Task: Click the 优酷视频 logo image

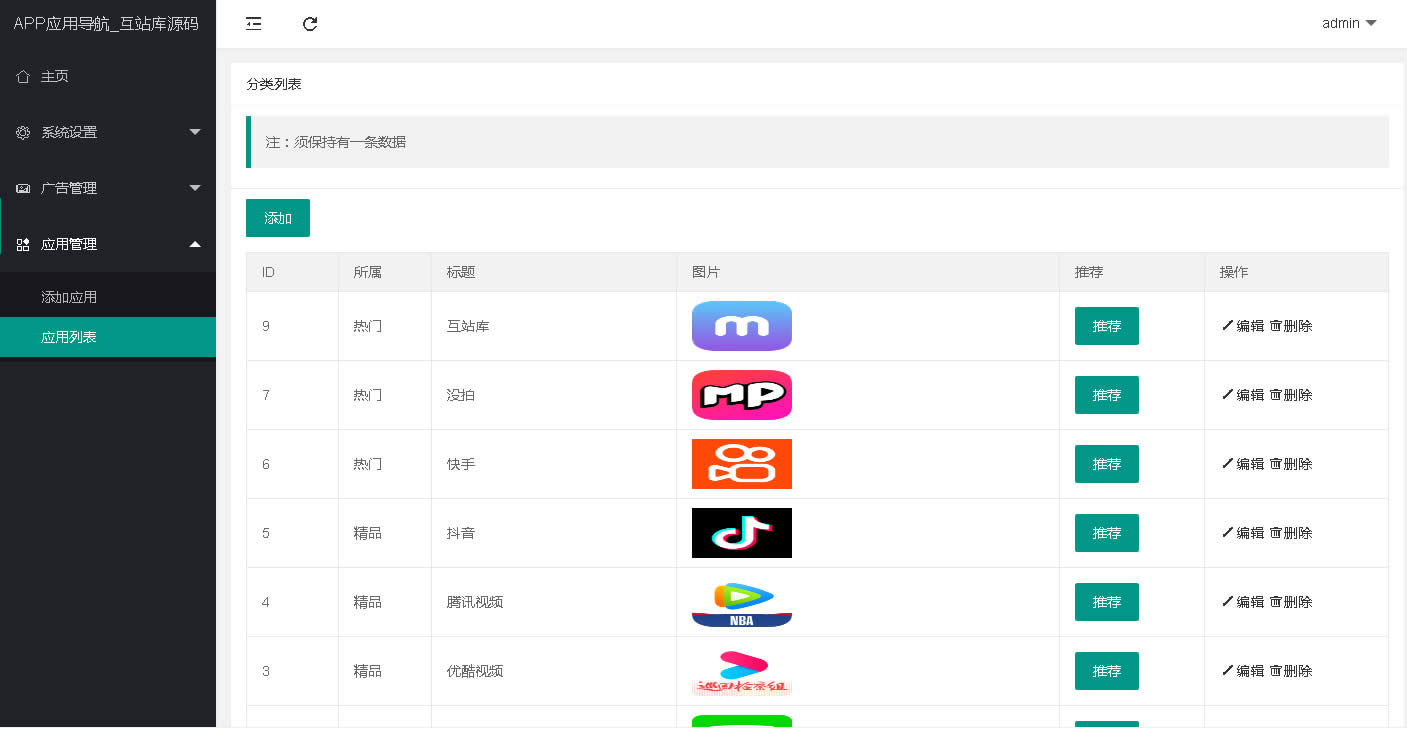Action: point(742,671)
